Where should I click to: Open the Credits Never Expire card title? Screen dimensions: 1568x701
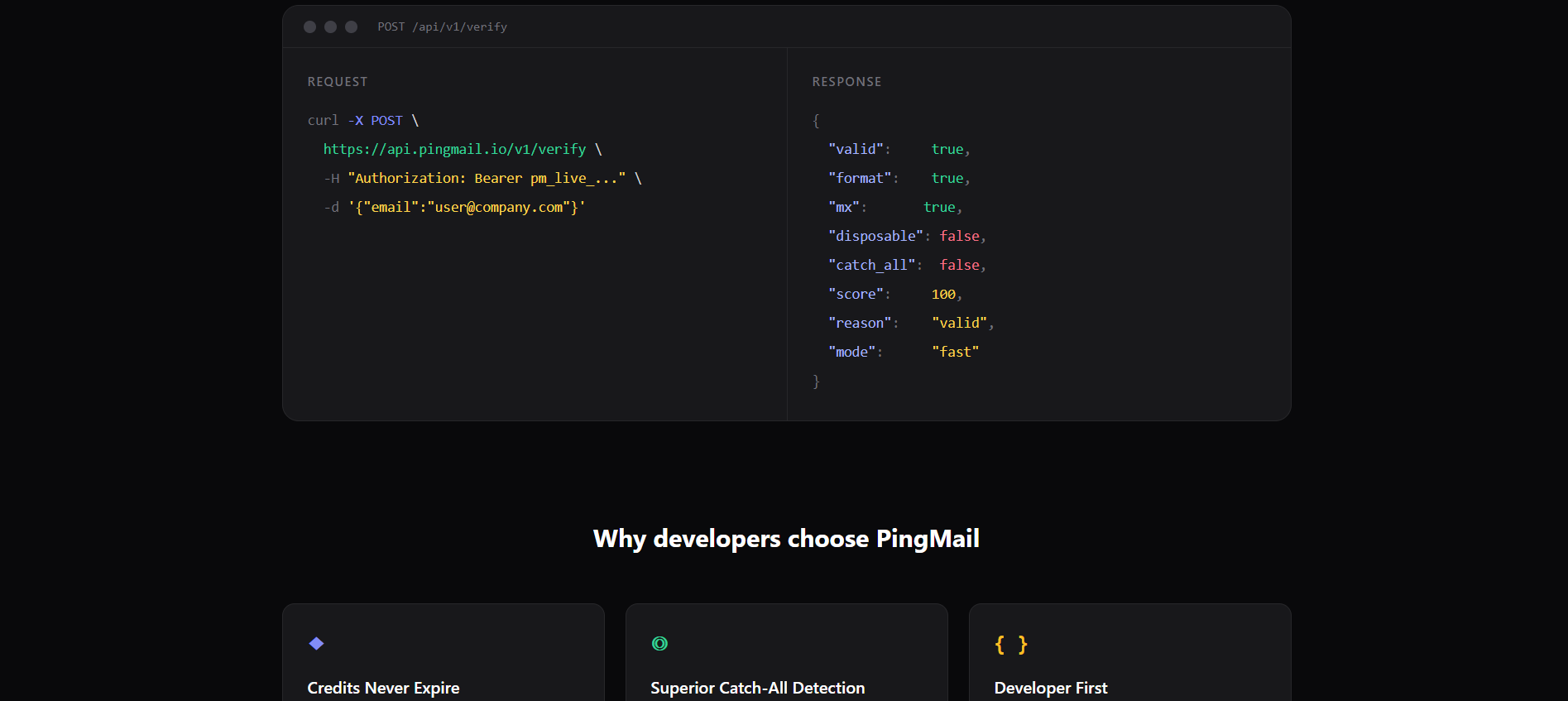pyautogui.click(x=383, y=688)
